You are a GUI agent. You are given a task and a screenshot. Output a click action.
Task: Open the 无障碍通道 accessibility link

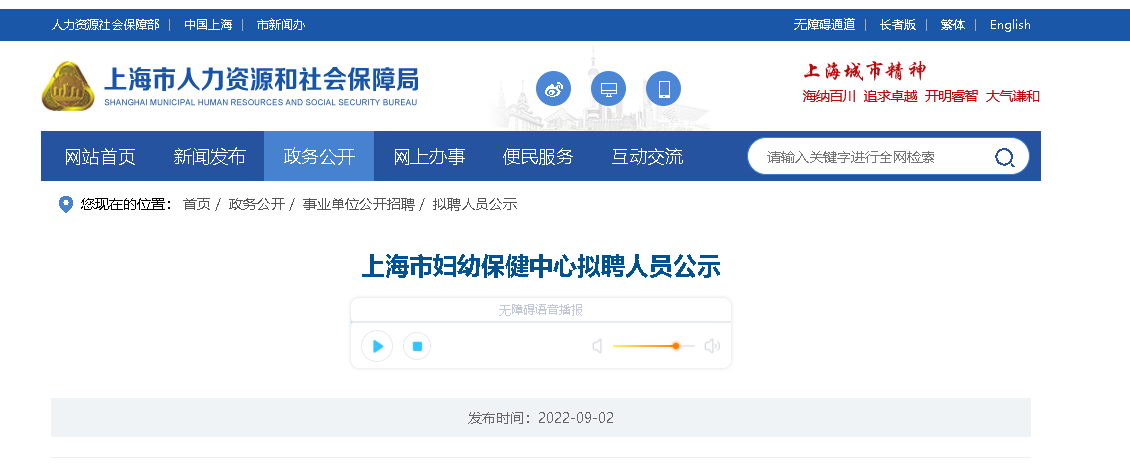coord(824,24)
